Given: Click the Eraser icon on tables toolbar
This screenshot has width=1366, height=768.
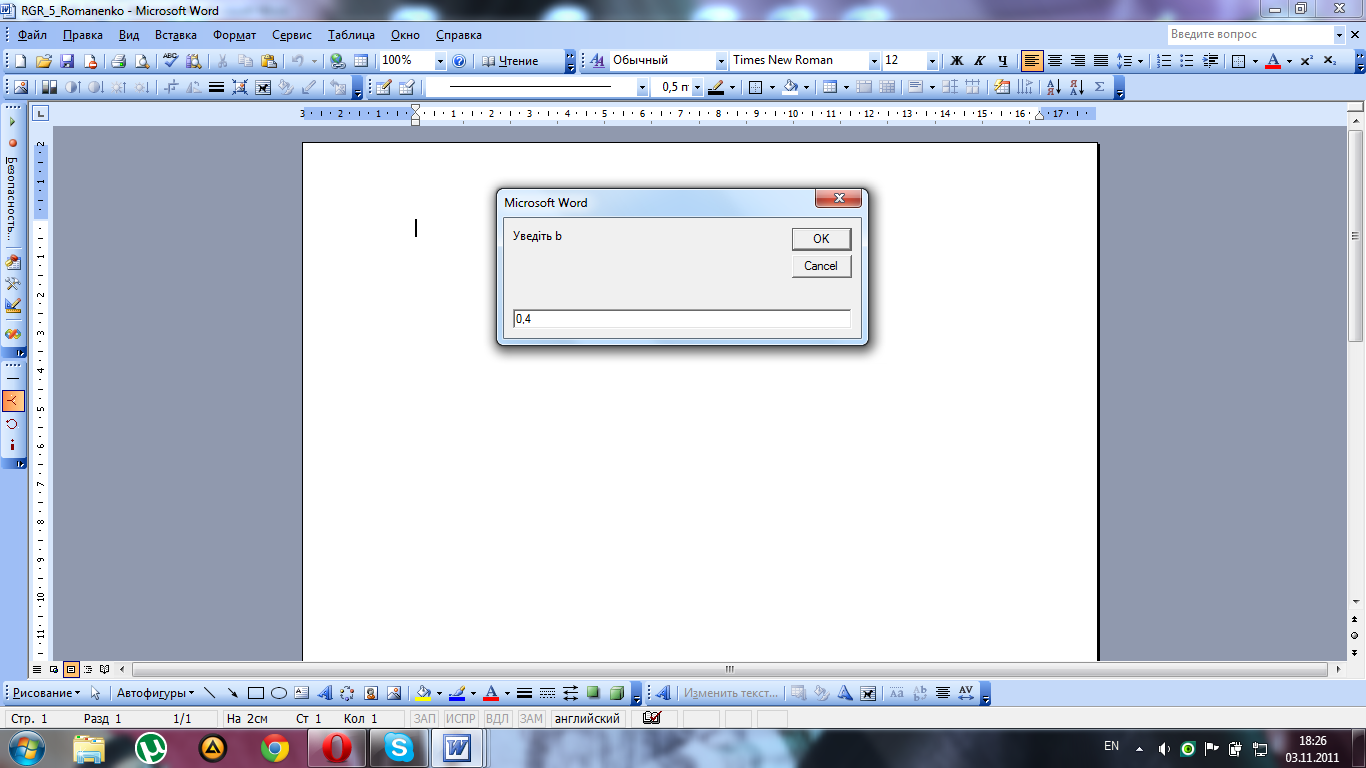Looking at the screenshot, I should coord(407,87).
